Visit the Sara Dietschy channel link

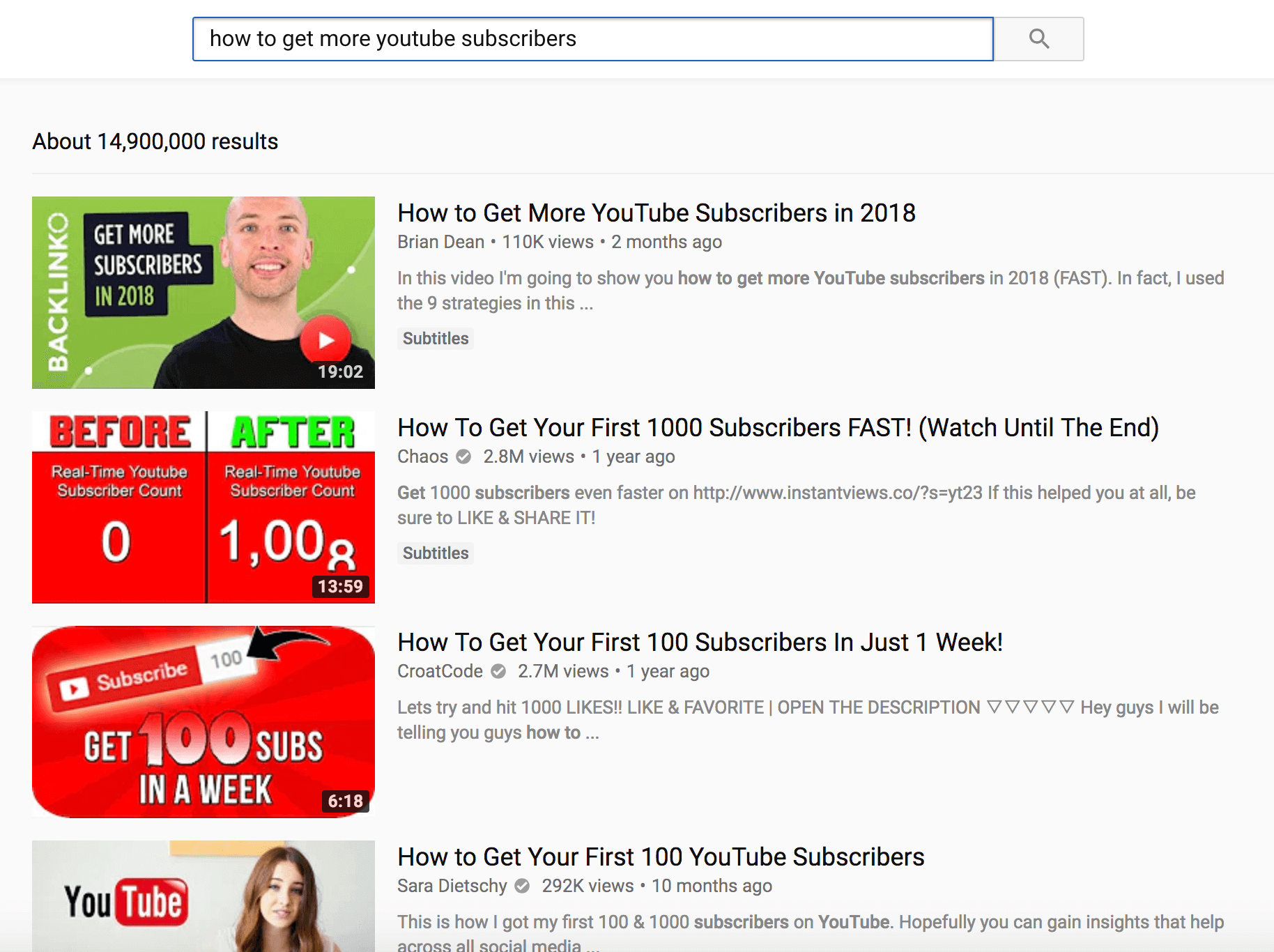pos(452,886)
